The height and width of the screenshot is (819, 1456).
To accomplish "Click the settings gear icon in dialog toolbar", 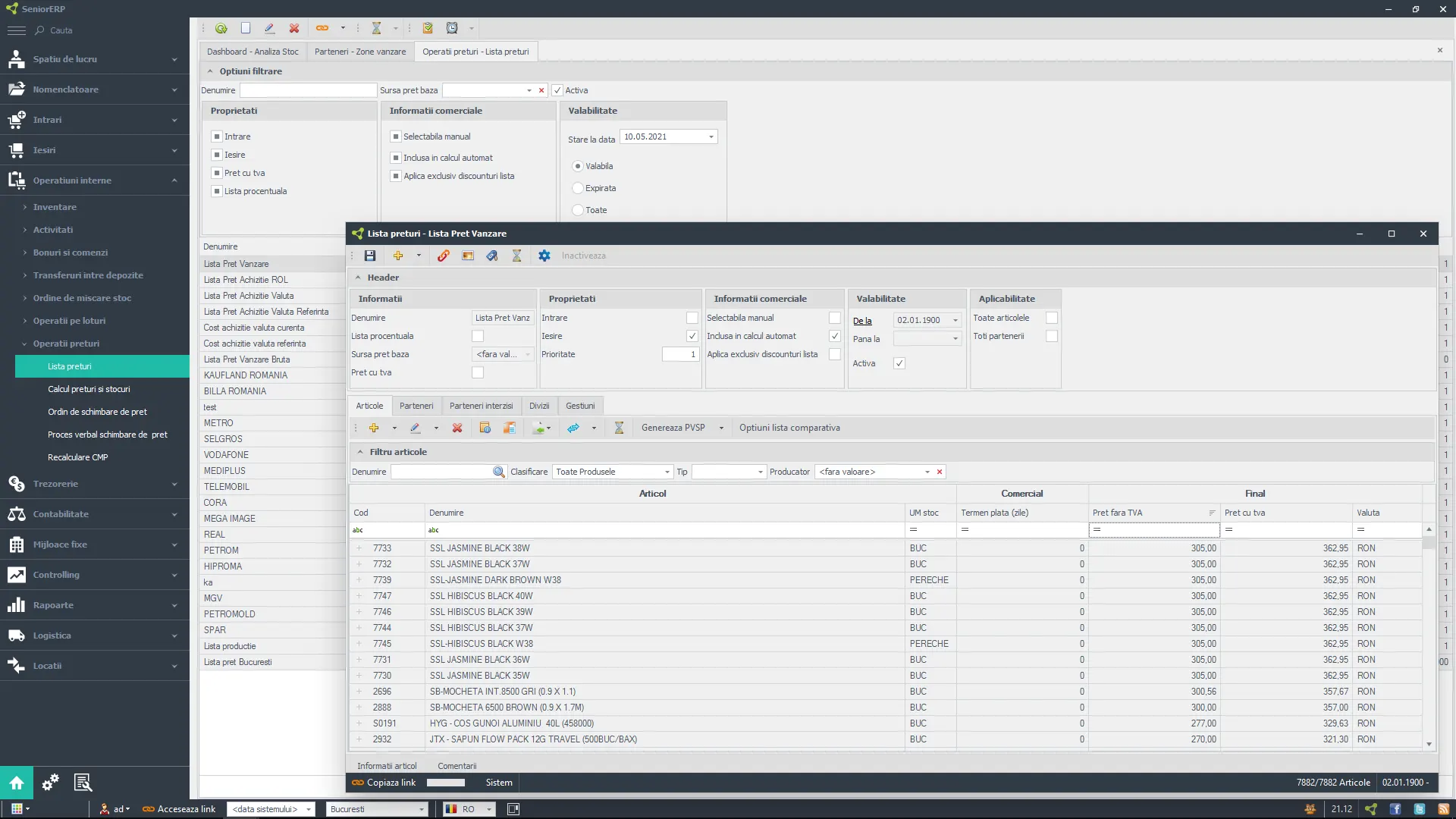I will (544, 256).
